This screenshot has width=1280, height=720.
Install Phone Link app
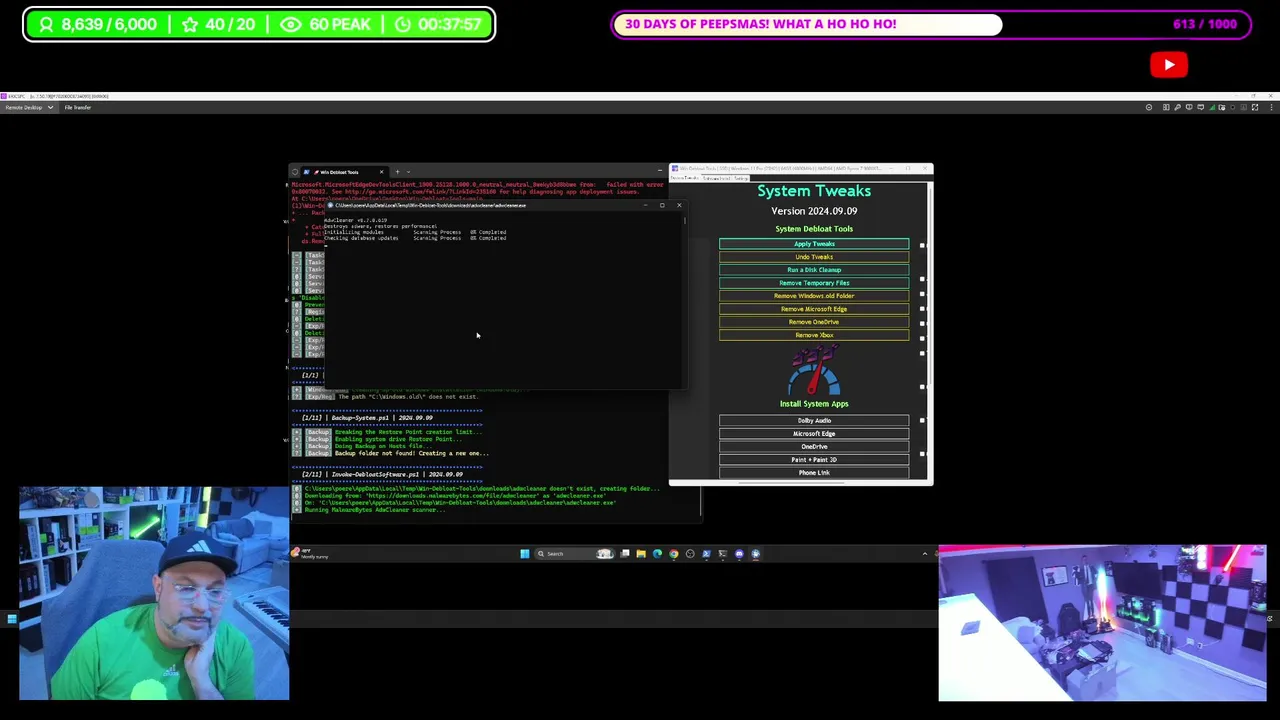pyautogui.click(x=814, y=473)
